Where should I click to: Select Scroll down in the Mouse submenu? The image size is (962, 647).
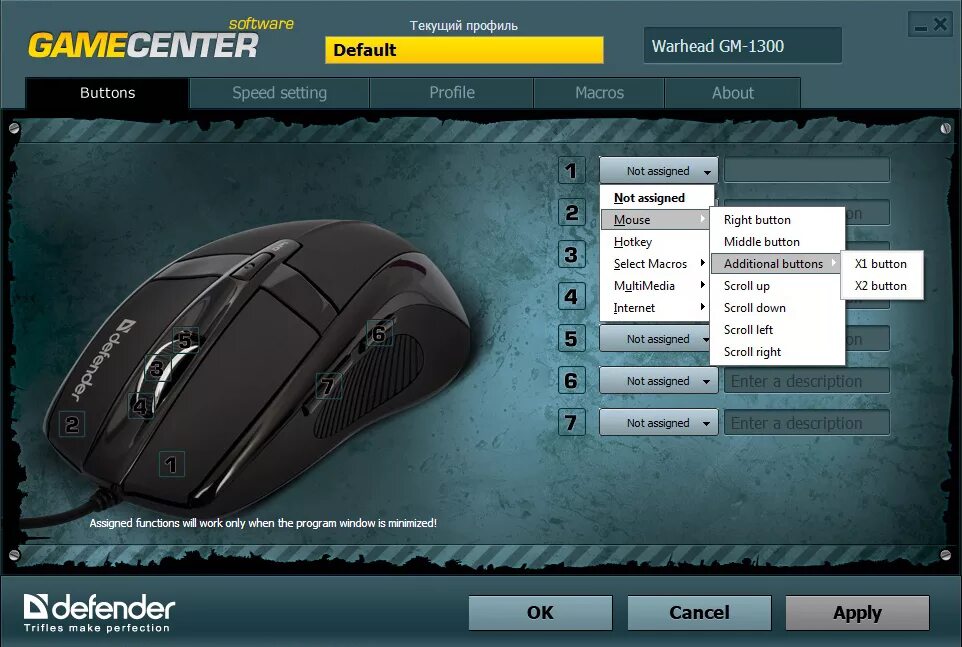tap(777, 308)
